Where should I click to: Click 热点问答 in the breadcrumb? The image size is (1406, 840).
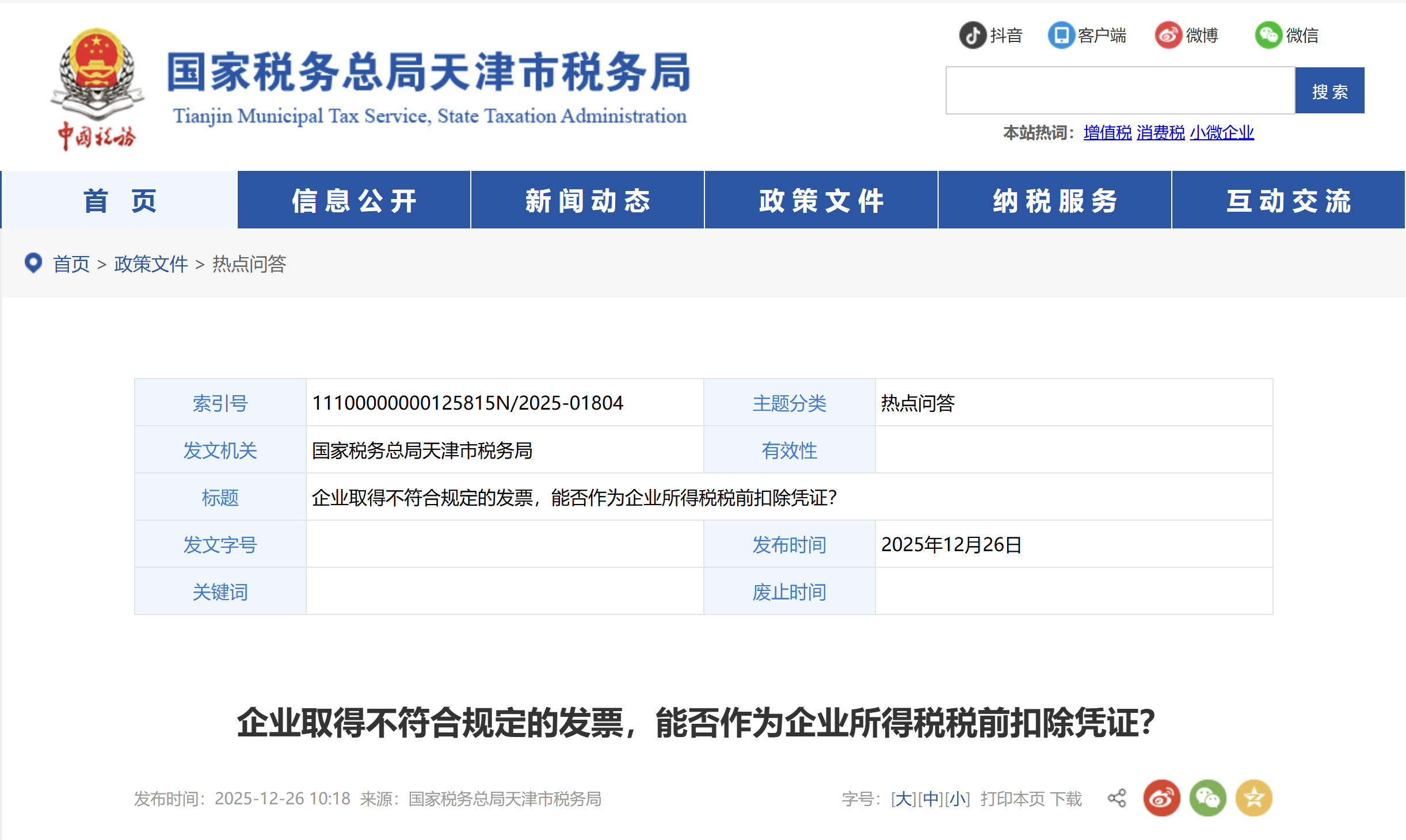click(249, 264)
